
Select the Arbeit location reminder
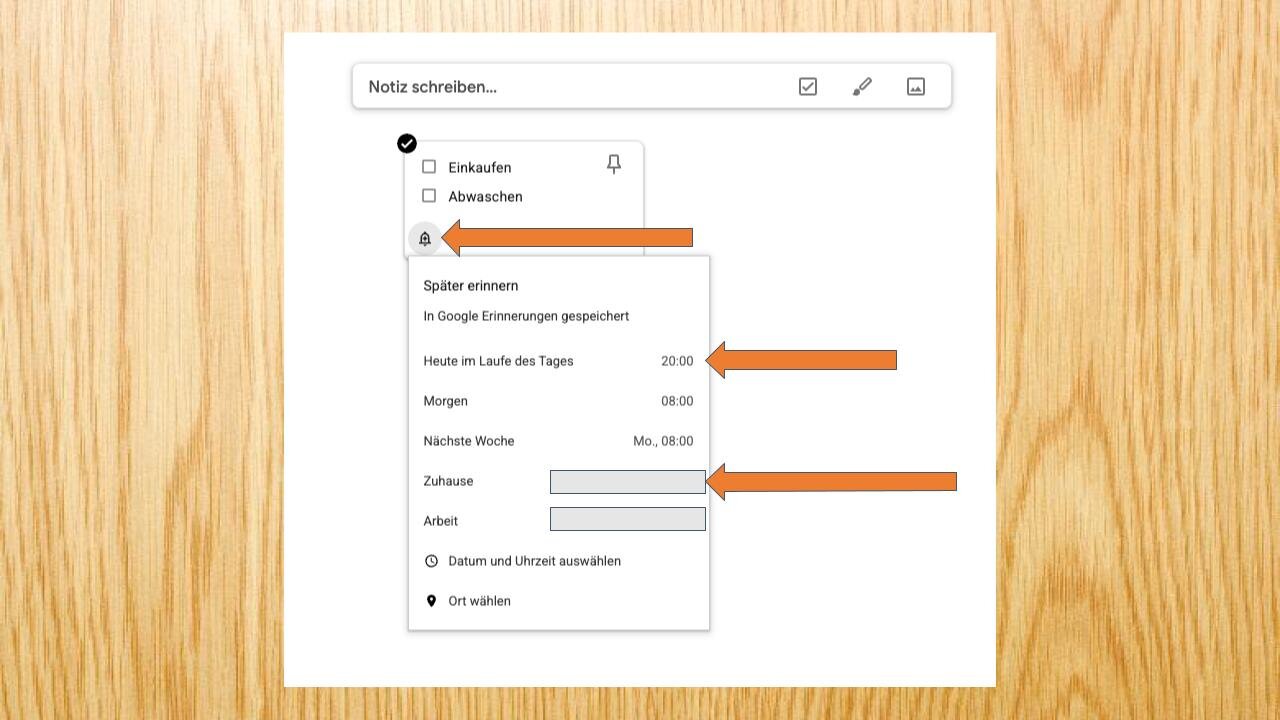pyautogui.click(x=558, y=521)
